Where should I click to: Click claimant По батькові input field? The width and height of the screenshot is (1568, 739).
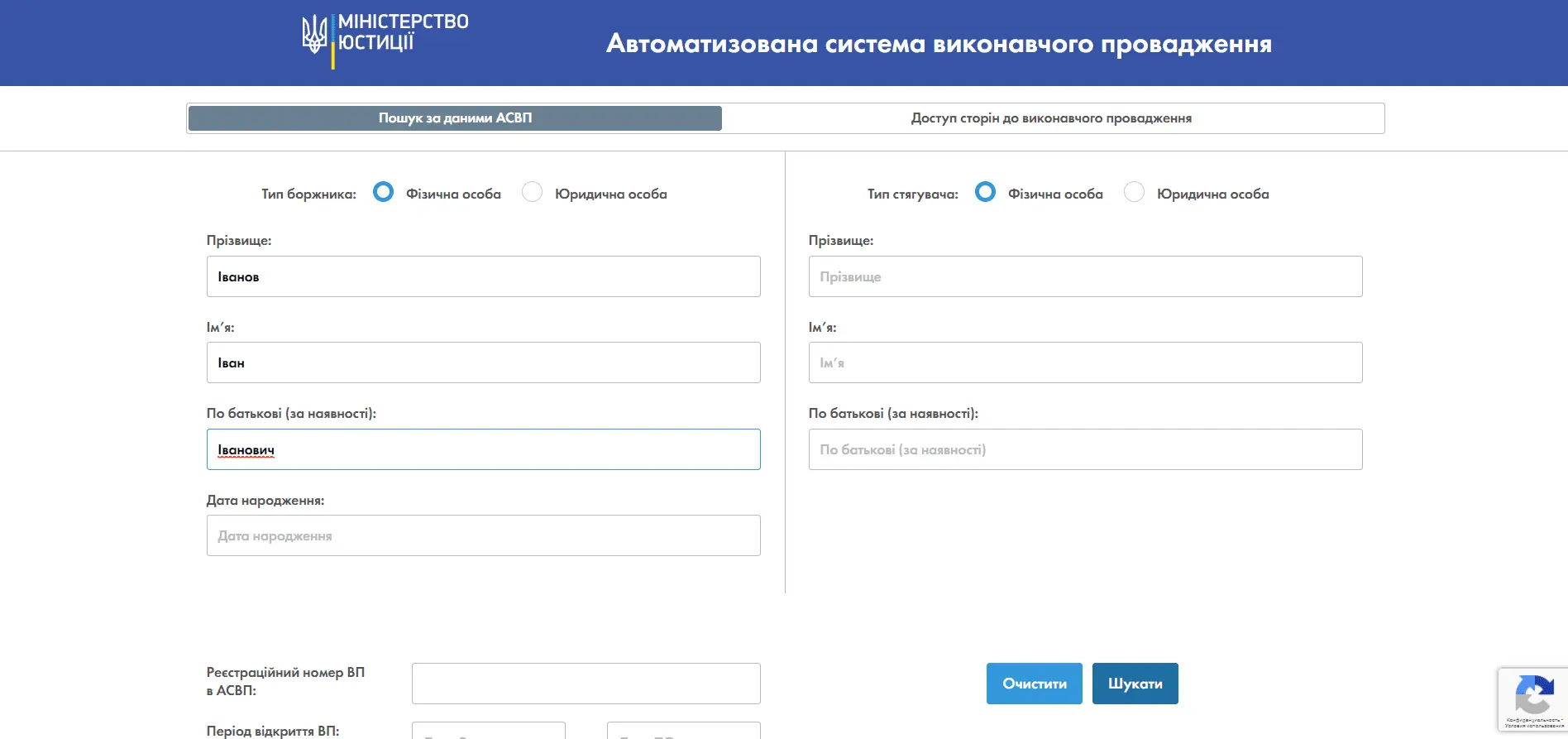[x=1085, y=449]
